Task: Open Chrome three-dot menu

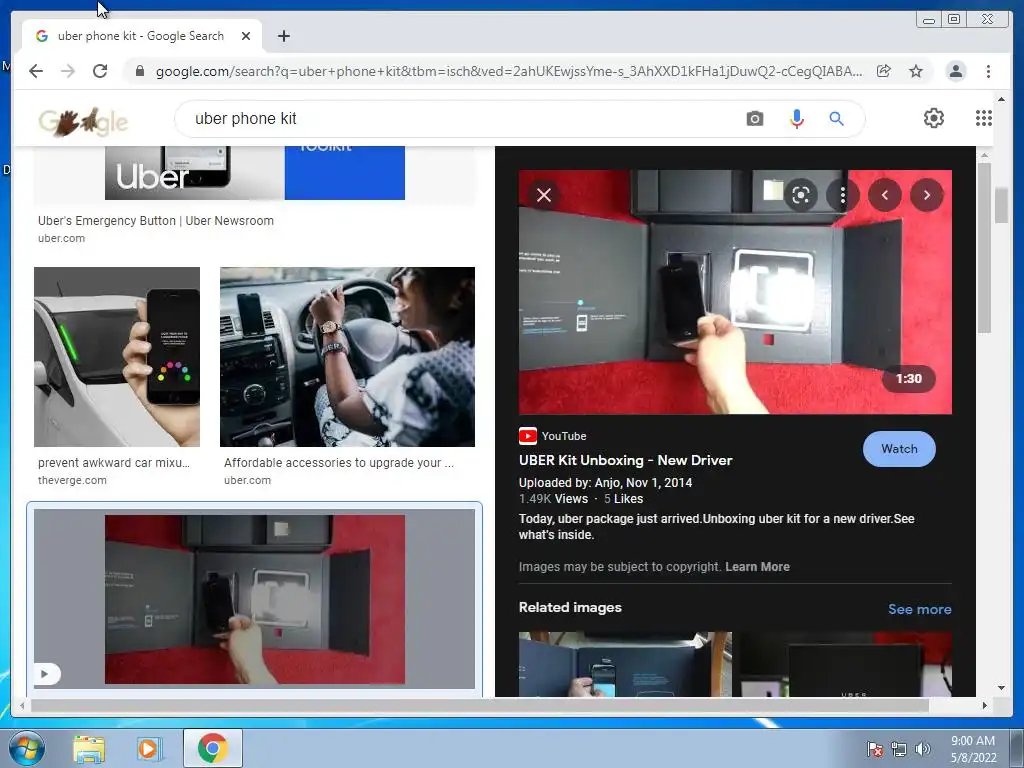Action: click(x=988, y=71)
